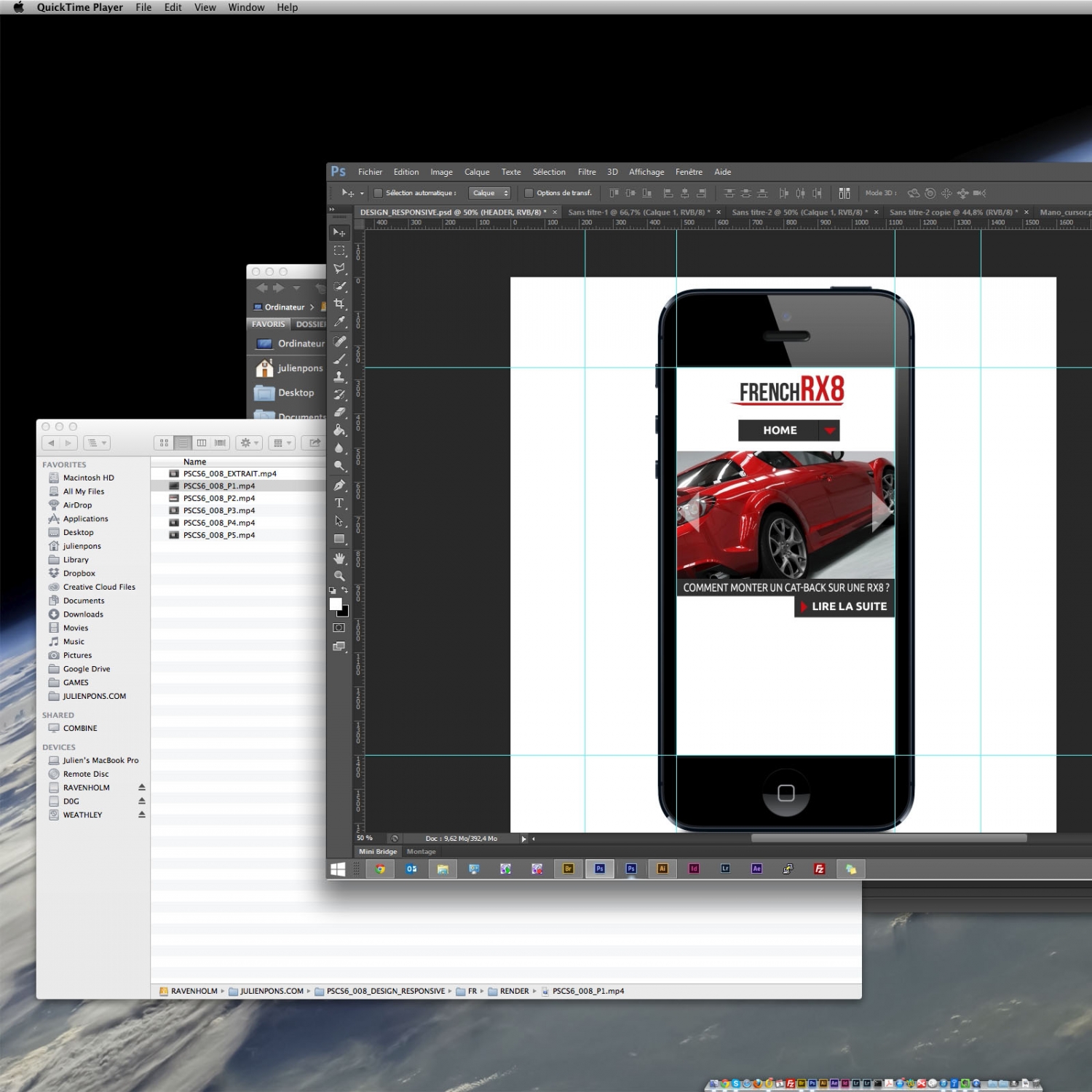This screenshot has height=1092, width=1092.
Task: Select the Crop tool
Action: point(339,304)
